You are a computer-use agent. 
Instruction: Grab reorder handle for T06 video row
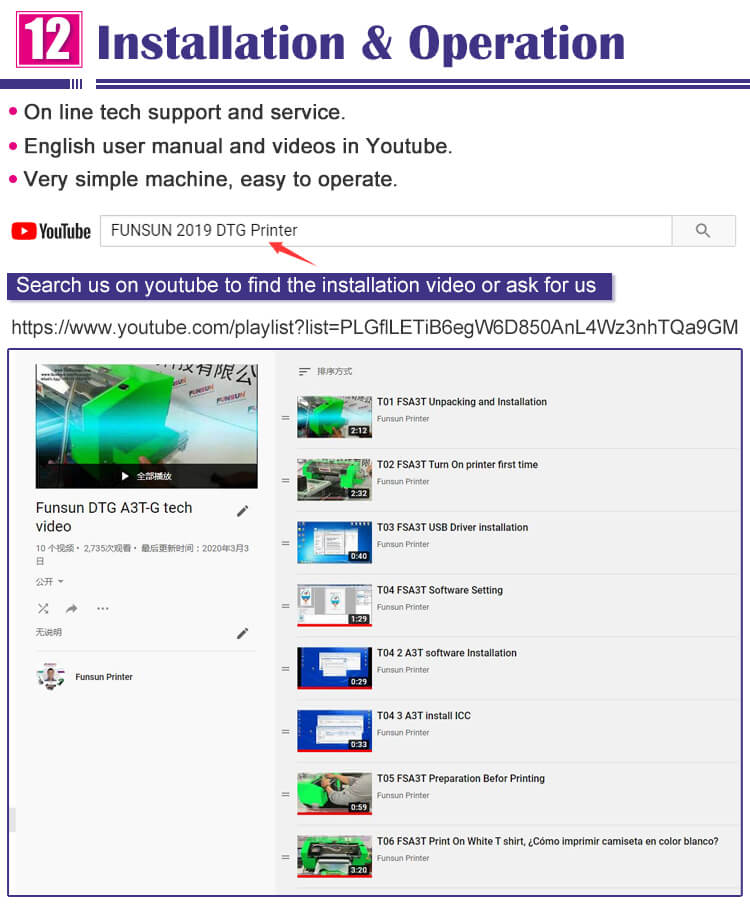(285, 857)
